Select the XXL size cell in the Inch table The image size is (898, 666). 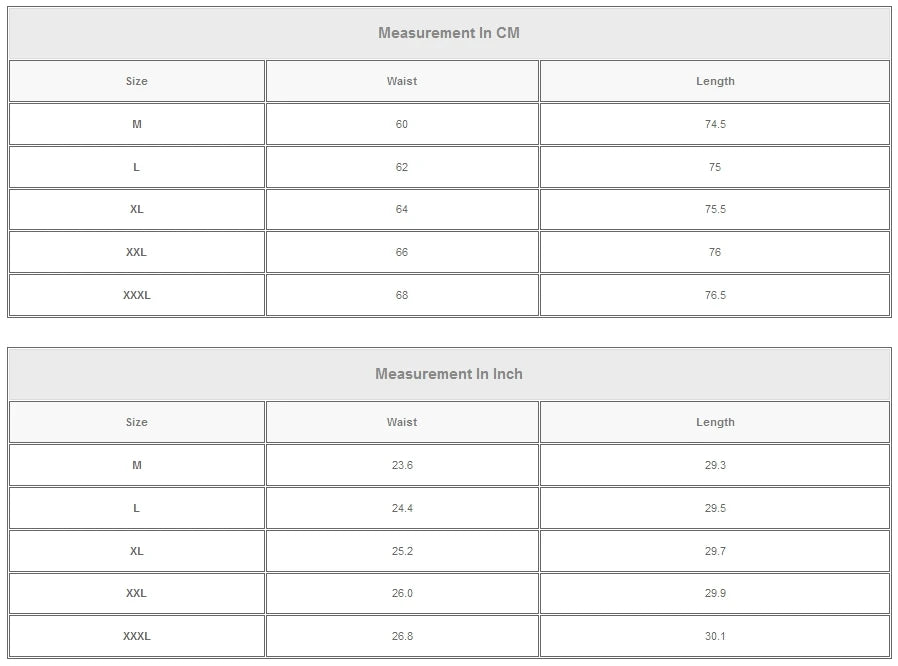pyautogui.click(x=137, y=593)
